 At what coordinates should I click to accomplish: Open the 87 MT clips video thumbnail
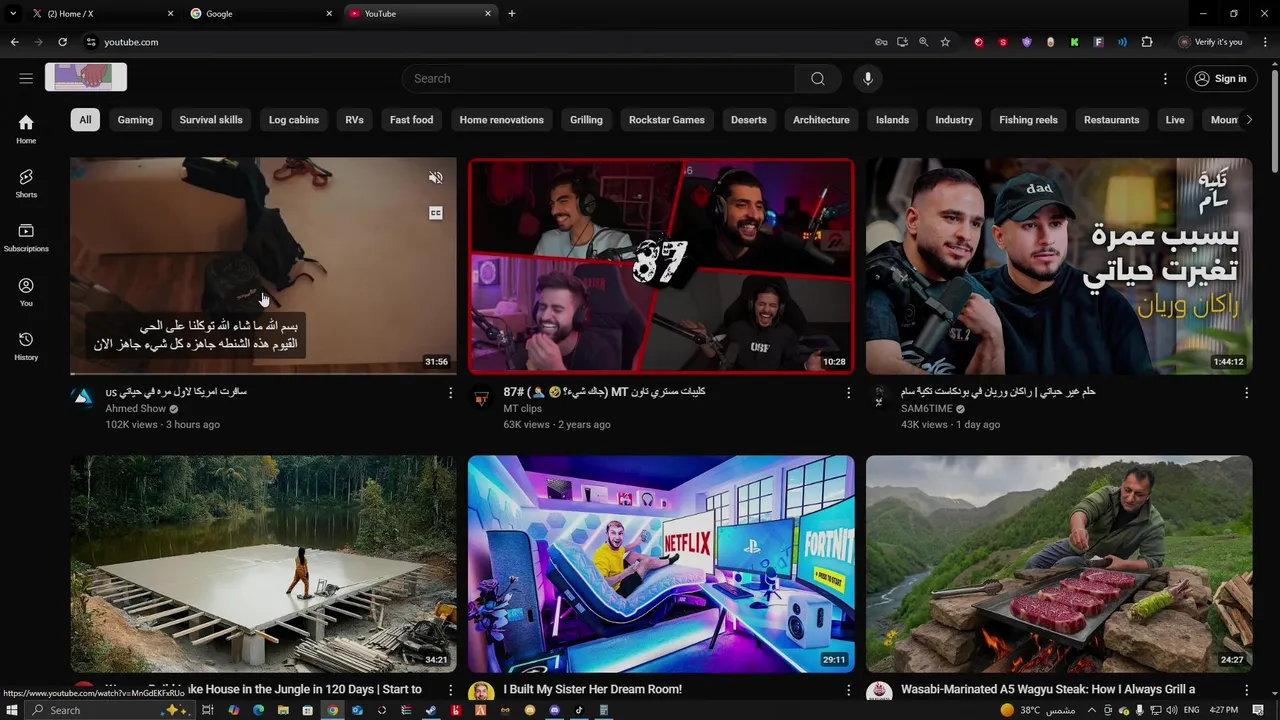661,266
